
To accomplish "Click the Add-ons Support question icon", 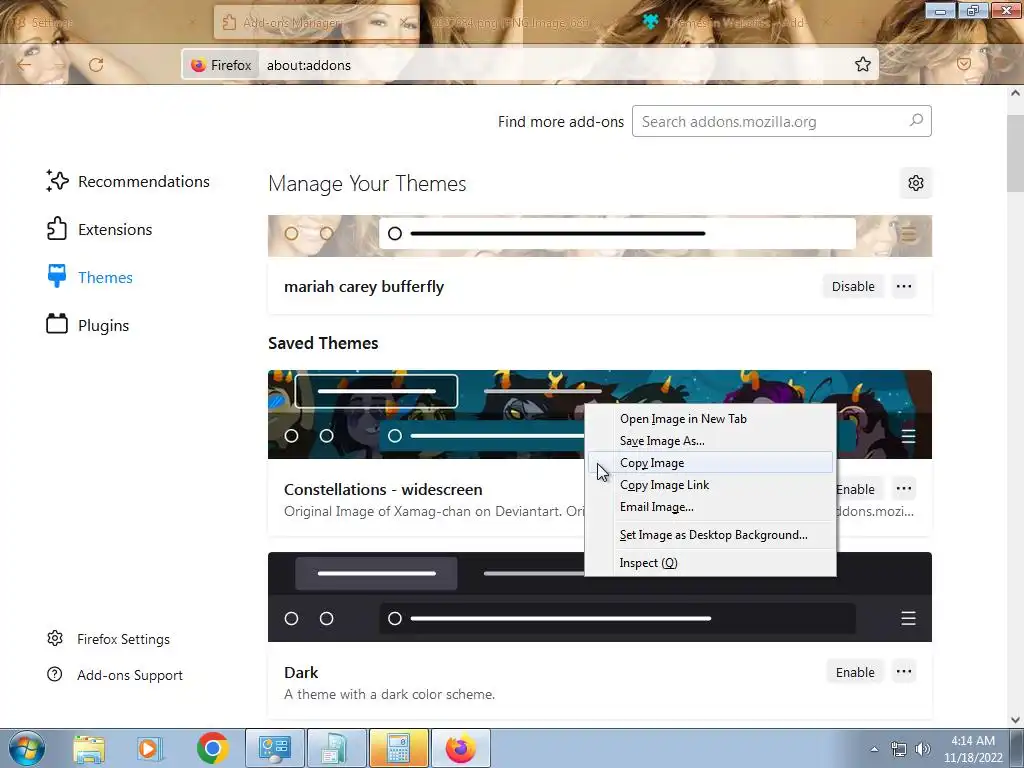I will click(55, 674).
